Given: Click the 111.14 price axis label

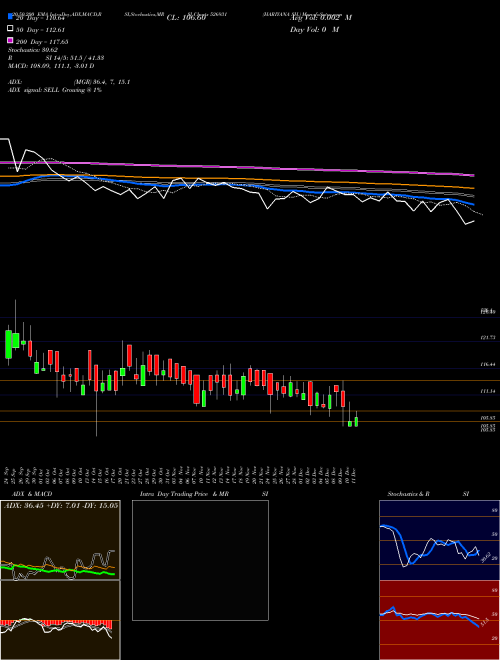Looking at the screenshot, I should [x=488, y=391].
